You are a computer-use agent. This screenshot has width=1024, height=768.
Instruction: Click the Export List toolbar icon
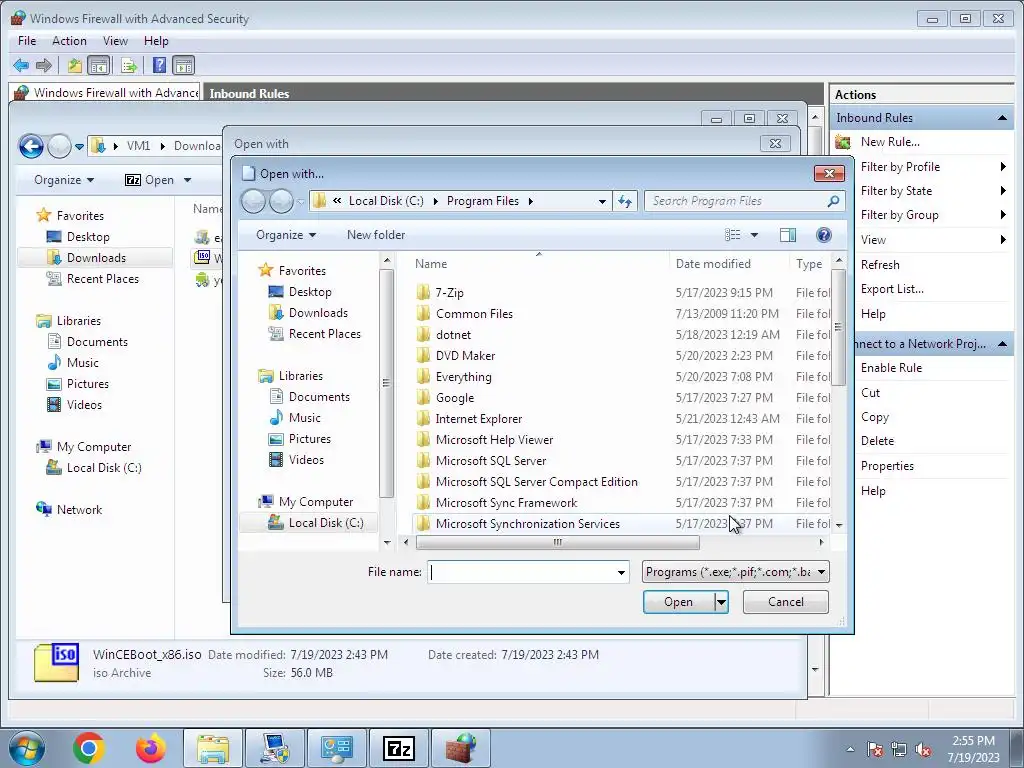pos(129,65)
